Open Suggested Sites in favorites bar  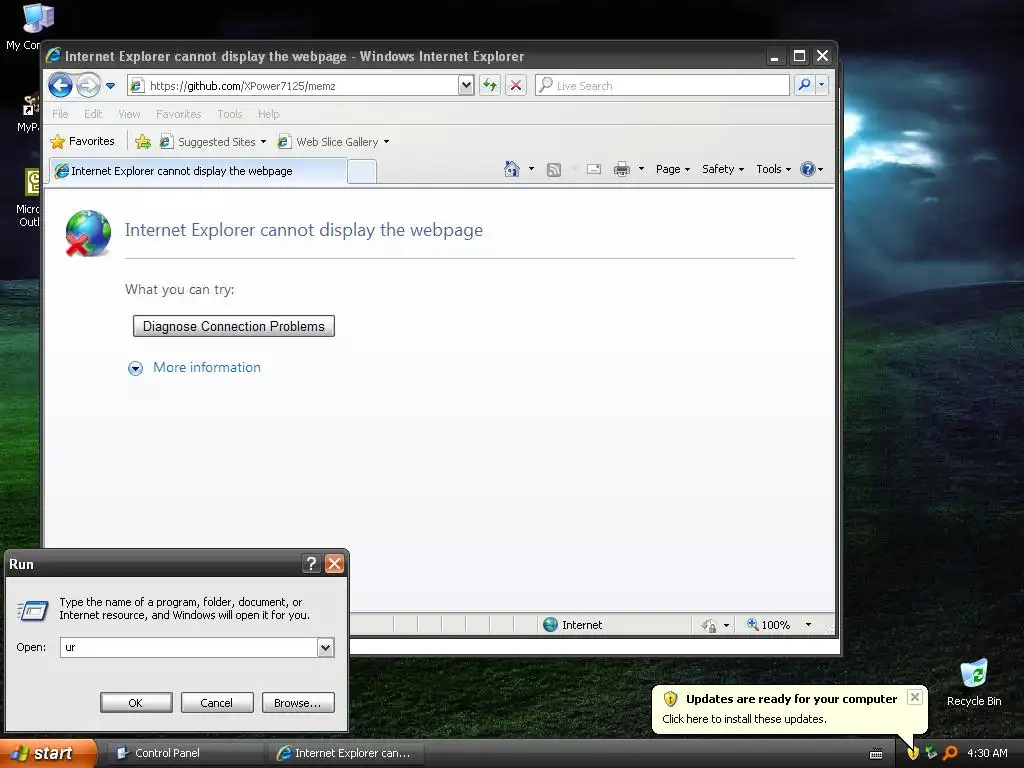(x=213, y=142)
